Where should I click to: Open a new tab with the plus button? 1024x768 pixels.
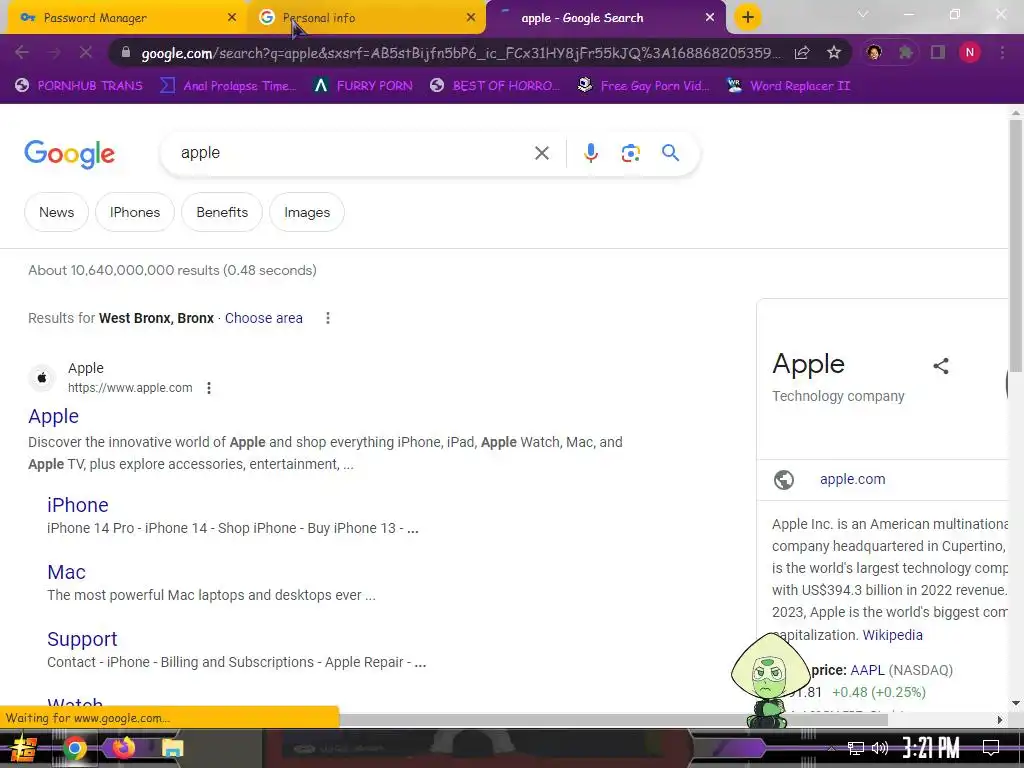[x=748, y=18]
